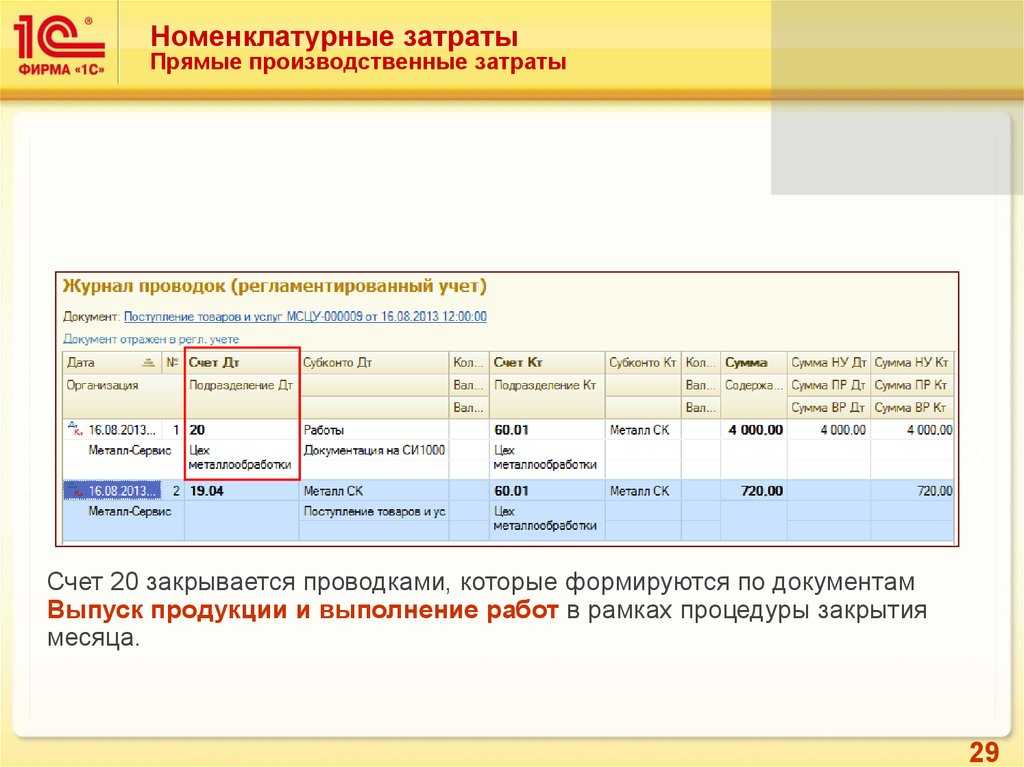Click the 4 000.00 bold sum cell
The width and height of the screenshot is (1024, 767).
(x=754, y=430)
